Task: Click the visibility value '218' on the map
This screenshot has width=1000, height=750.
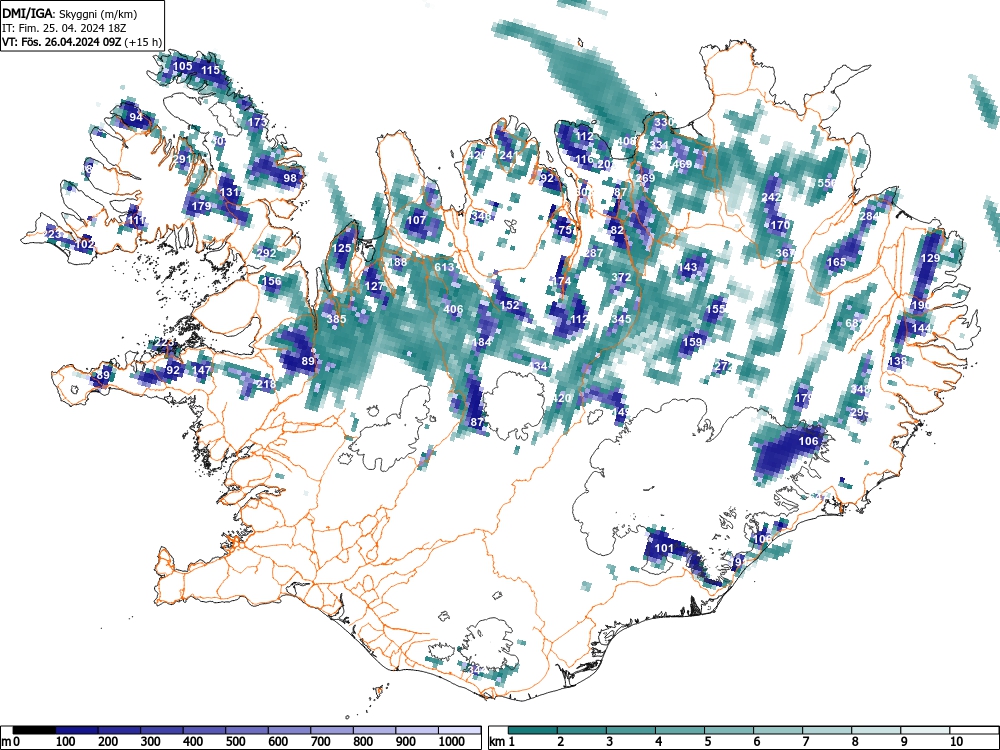Action: coord(267,384)
